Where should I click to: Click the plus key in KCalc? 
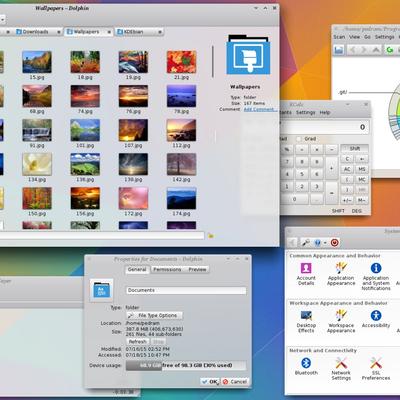(x=331, y=169)
